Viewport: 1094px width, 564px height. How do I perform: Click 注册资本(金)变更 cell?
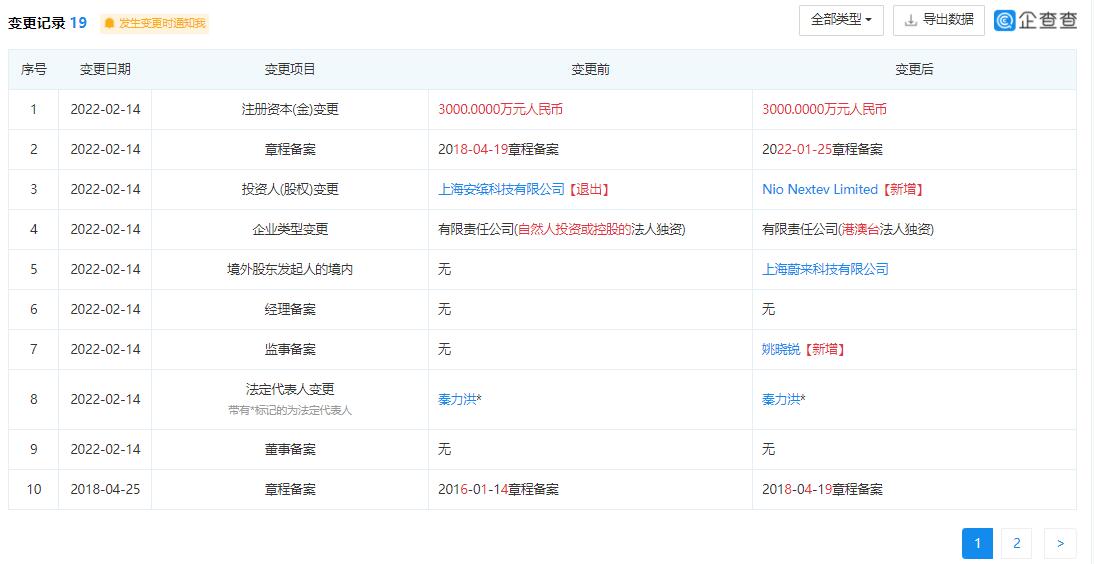pos(290,110)
